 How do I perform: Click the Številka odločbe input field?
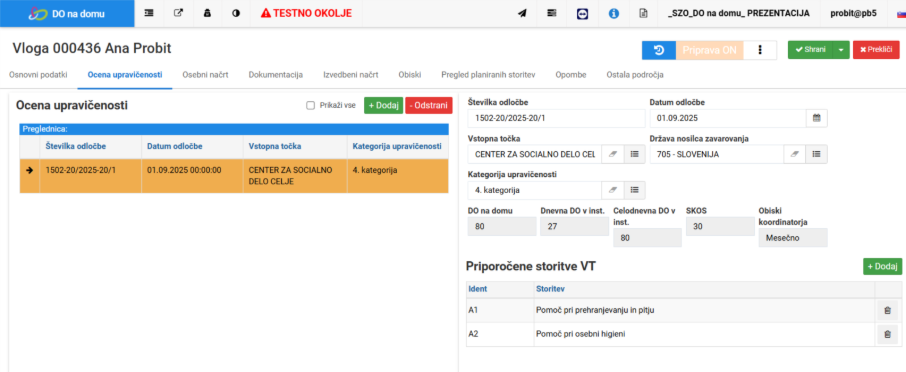click(x=556, y=118)
